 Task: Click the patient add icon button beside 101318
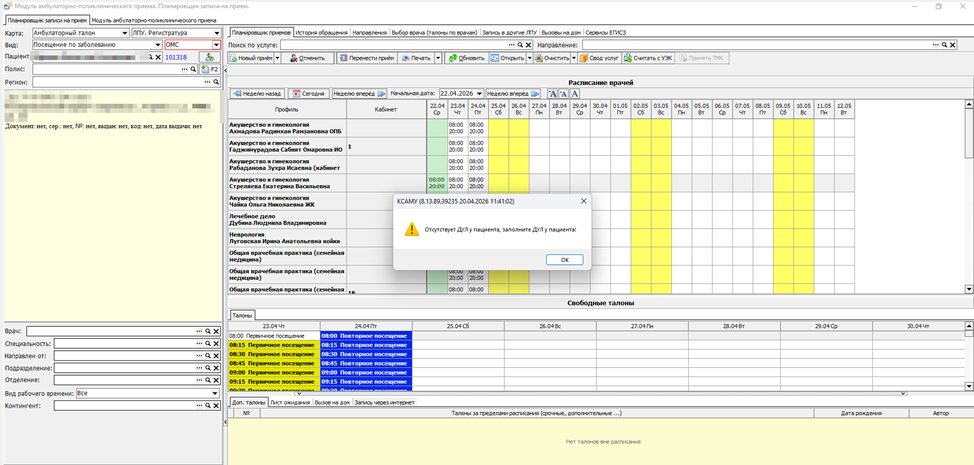tap(209, 57)
